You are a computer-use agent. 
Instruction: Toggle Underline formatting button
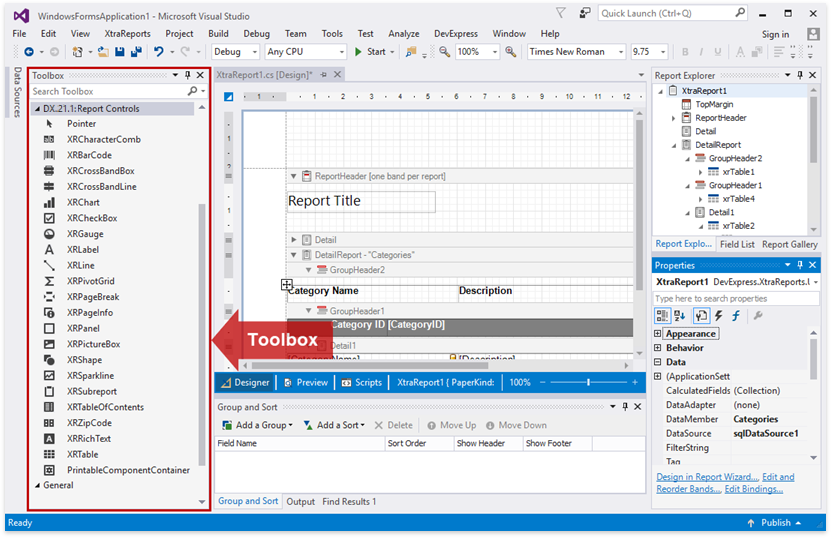click(x=718, y=52)
